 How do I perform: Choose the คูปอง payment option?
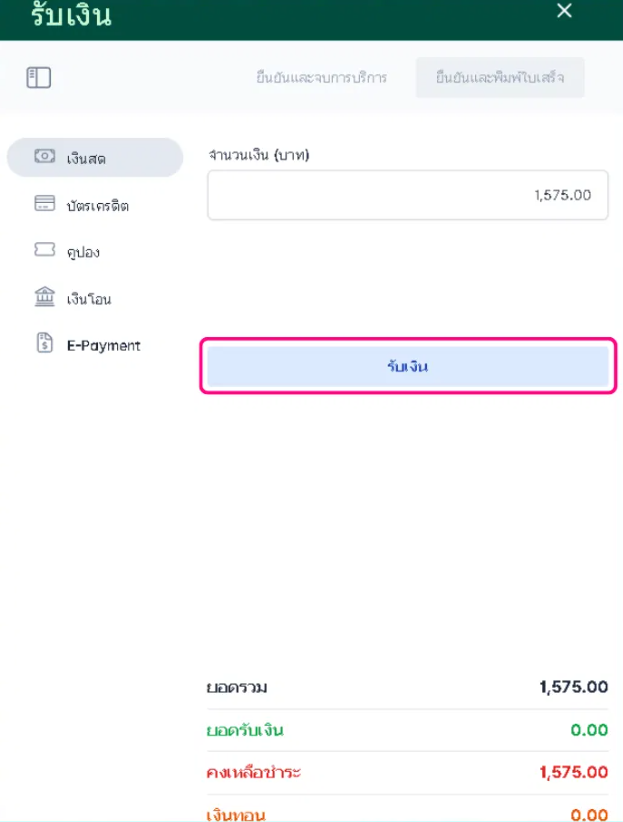(83, 253)
